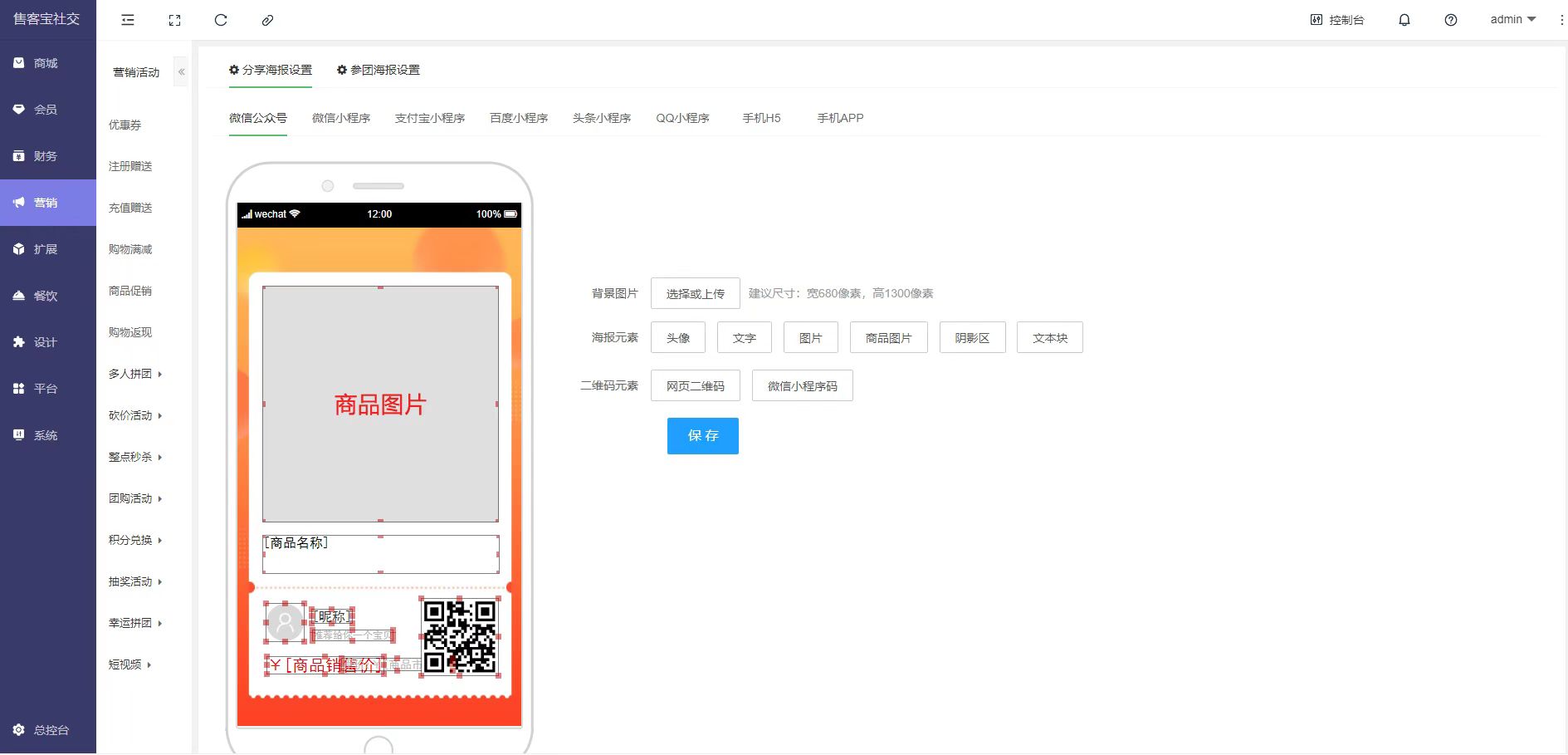The height and width of the screenshot is (755, 1568).
Task: Click the 保存 button
Action: click(x=702, y=436)
